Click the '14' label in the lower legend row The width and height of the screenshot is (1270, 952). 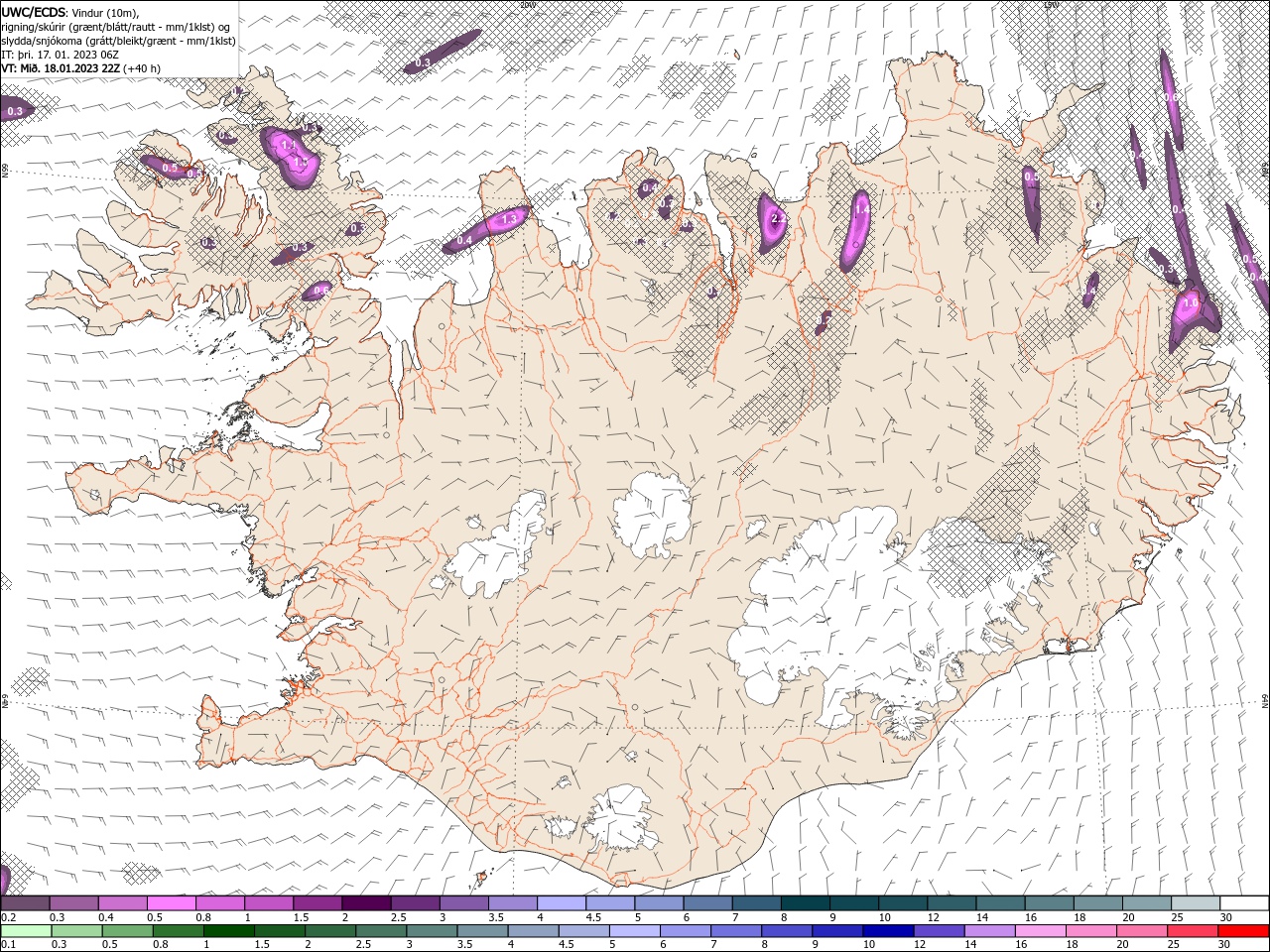970,946
